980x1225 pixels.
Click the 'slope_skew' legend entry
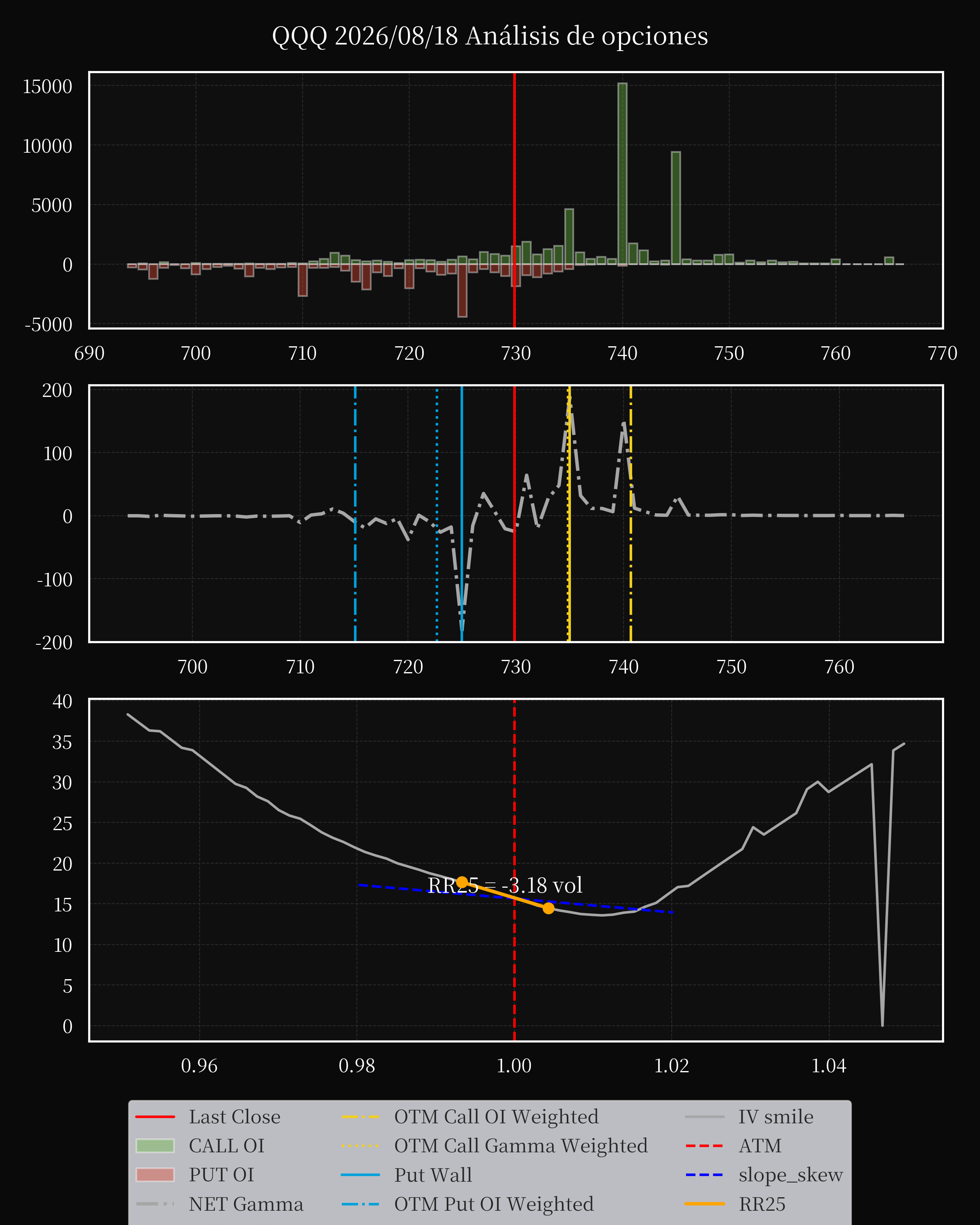764,1174
